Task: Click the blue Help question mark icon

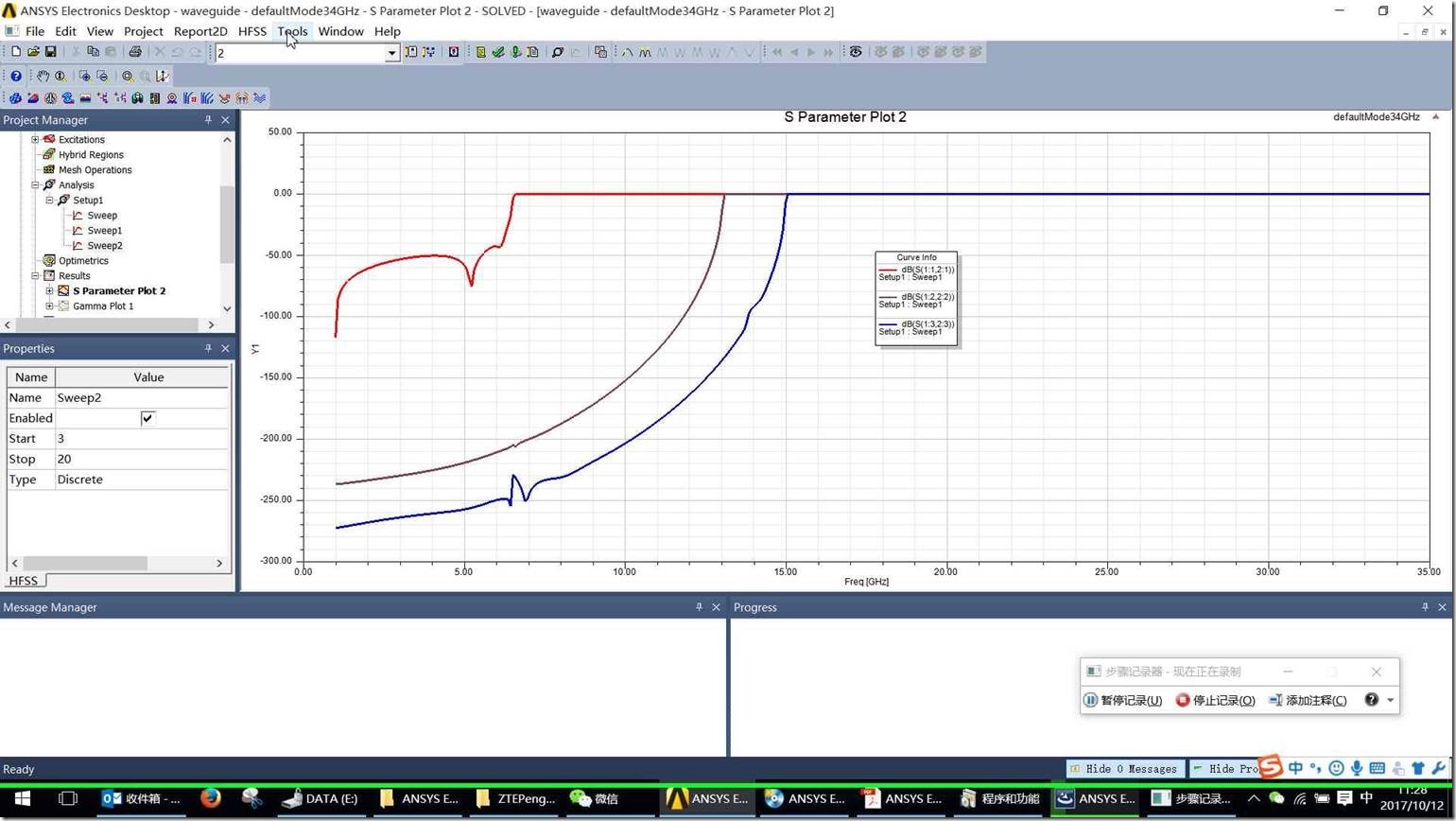Action: [x=16, y=76]
